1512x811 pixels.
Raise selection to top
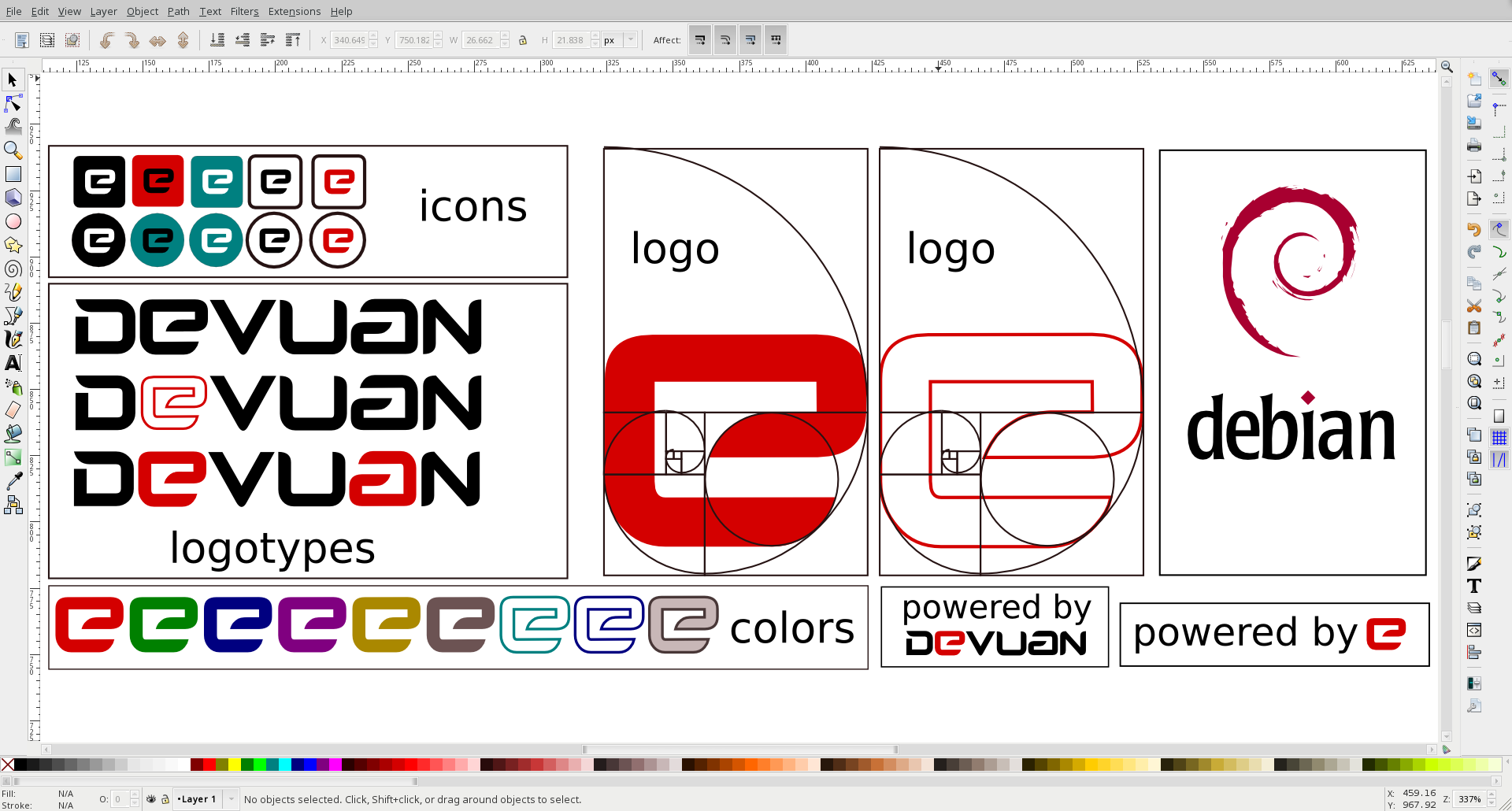coord(293,40)
